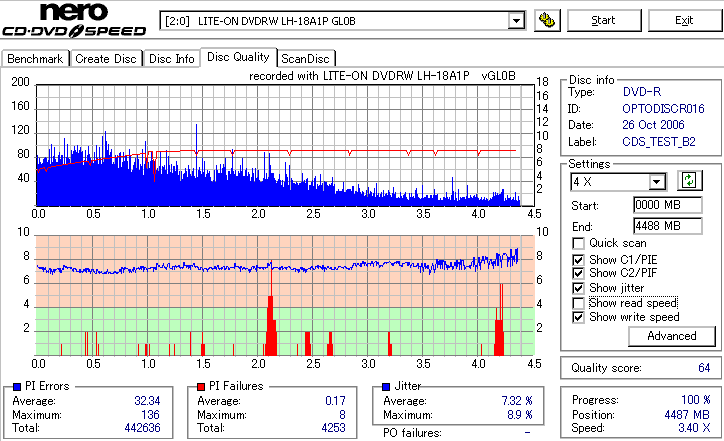
Task: Click the recorded with LITE-ON caption above graph
Action: point(382,76)
